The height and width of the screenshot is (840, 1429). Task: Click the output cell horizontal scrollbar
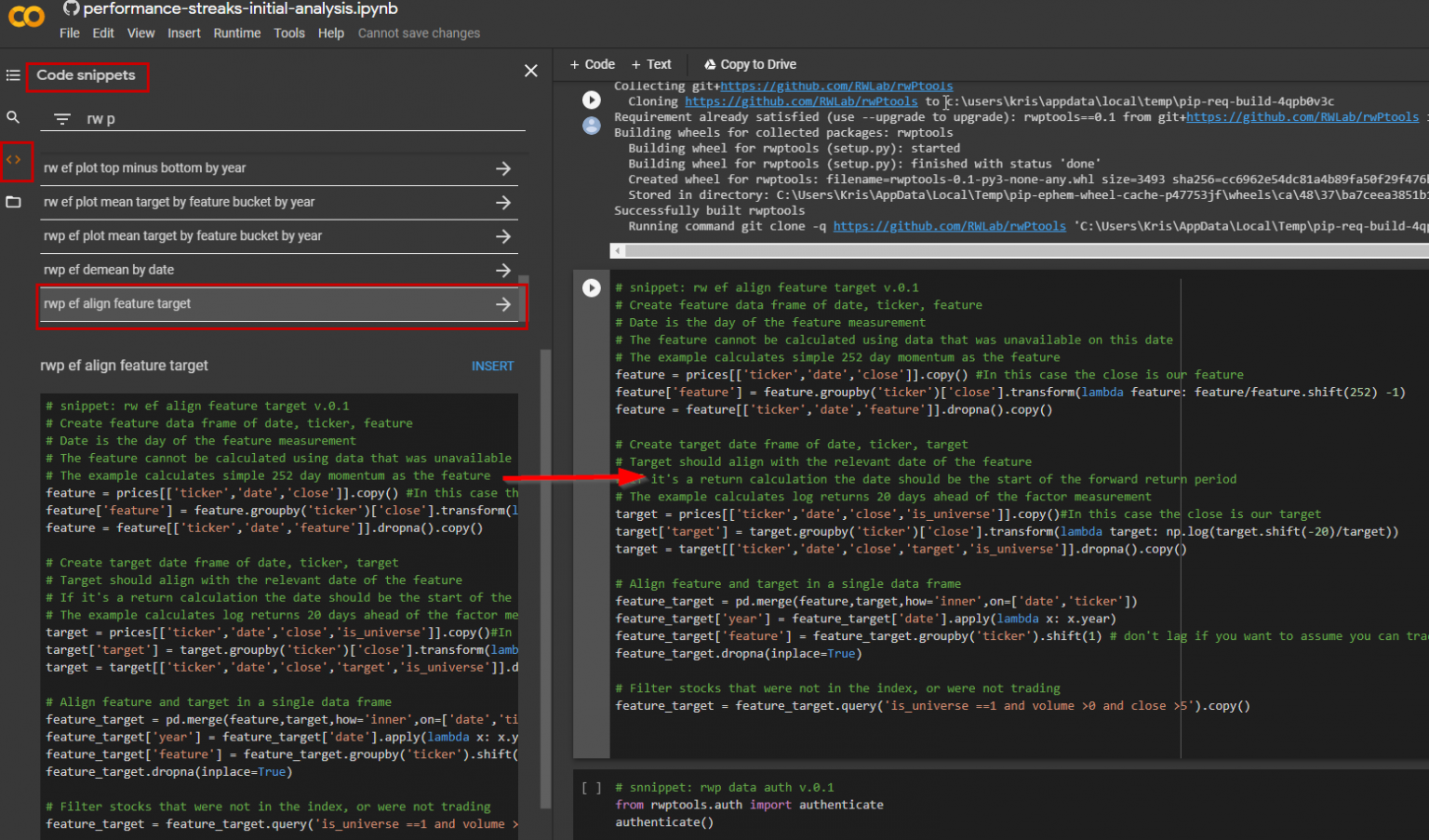[x=1019, y=250]
